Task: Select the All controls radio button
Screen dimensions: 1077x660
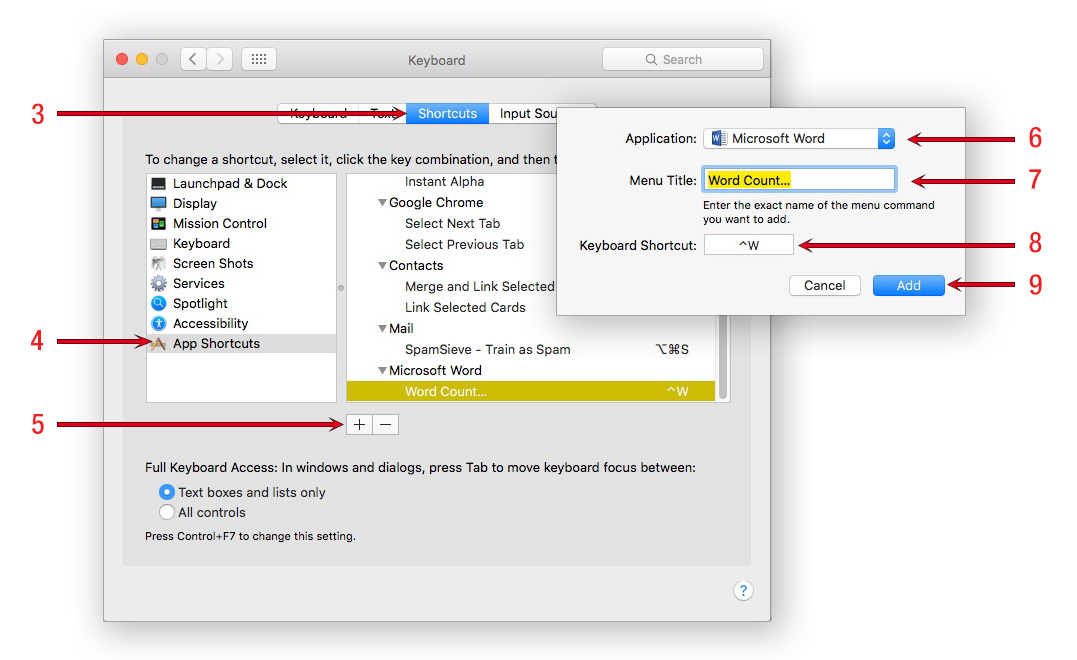Action: point(167,512)
